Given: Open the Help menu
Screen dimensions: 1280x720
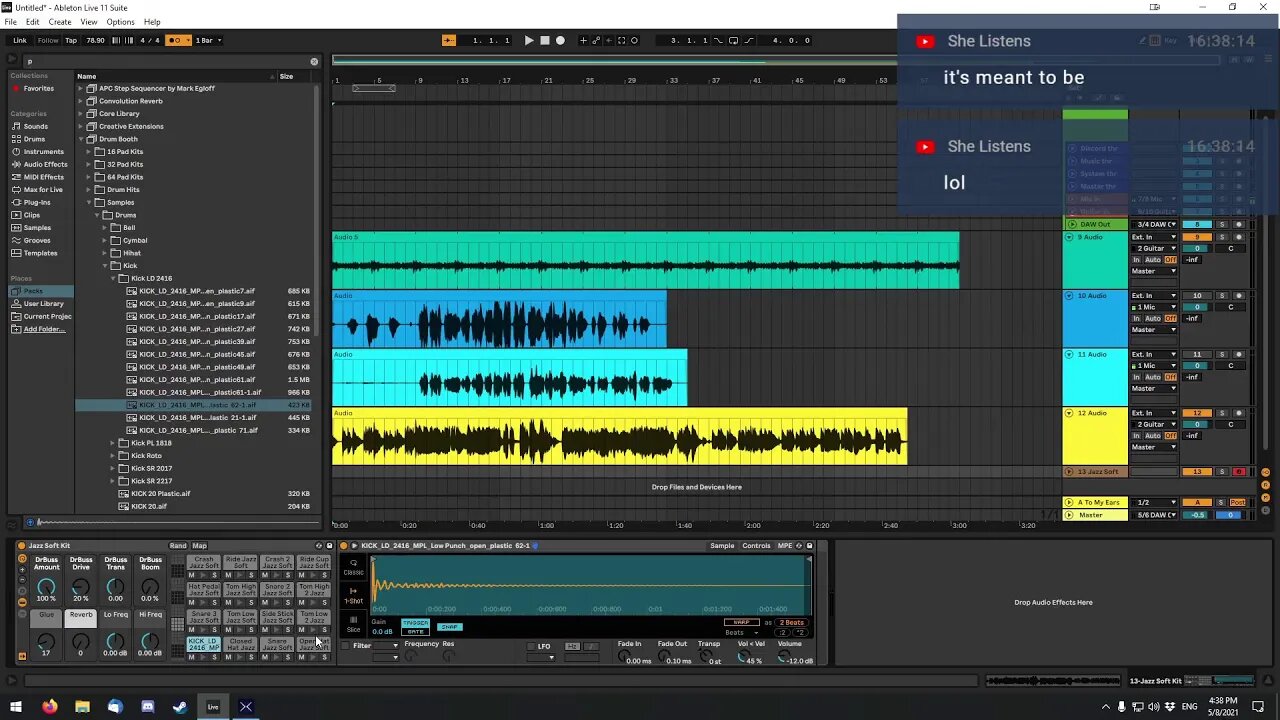Looking at the screenshot, I should coord(152,22).
